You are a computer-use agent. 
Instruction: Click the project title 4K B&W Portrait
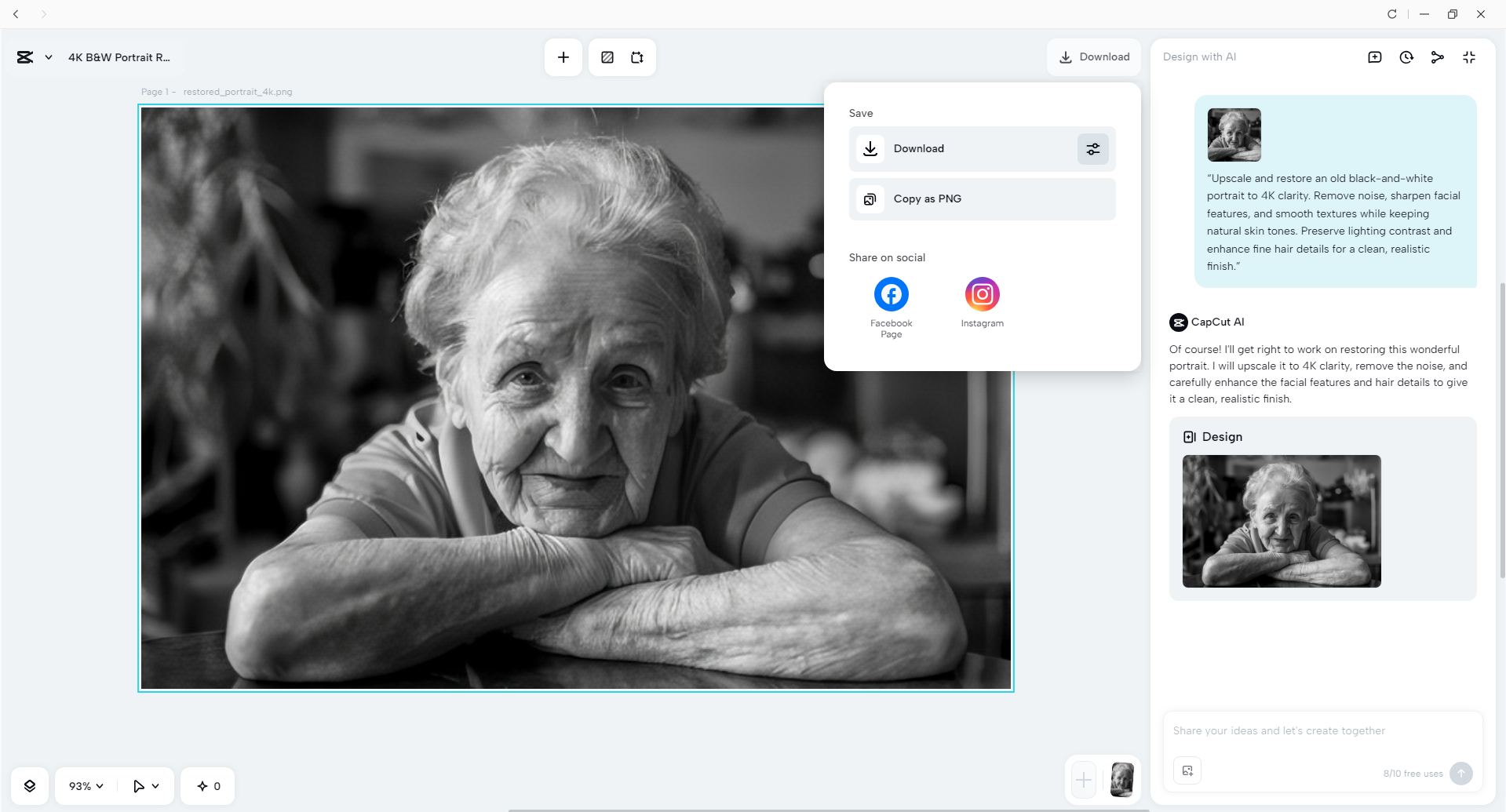[x=119, y=57]
